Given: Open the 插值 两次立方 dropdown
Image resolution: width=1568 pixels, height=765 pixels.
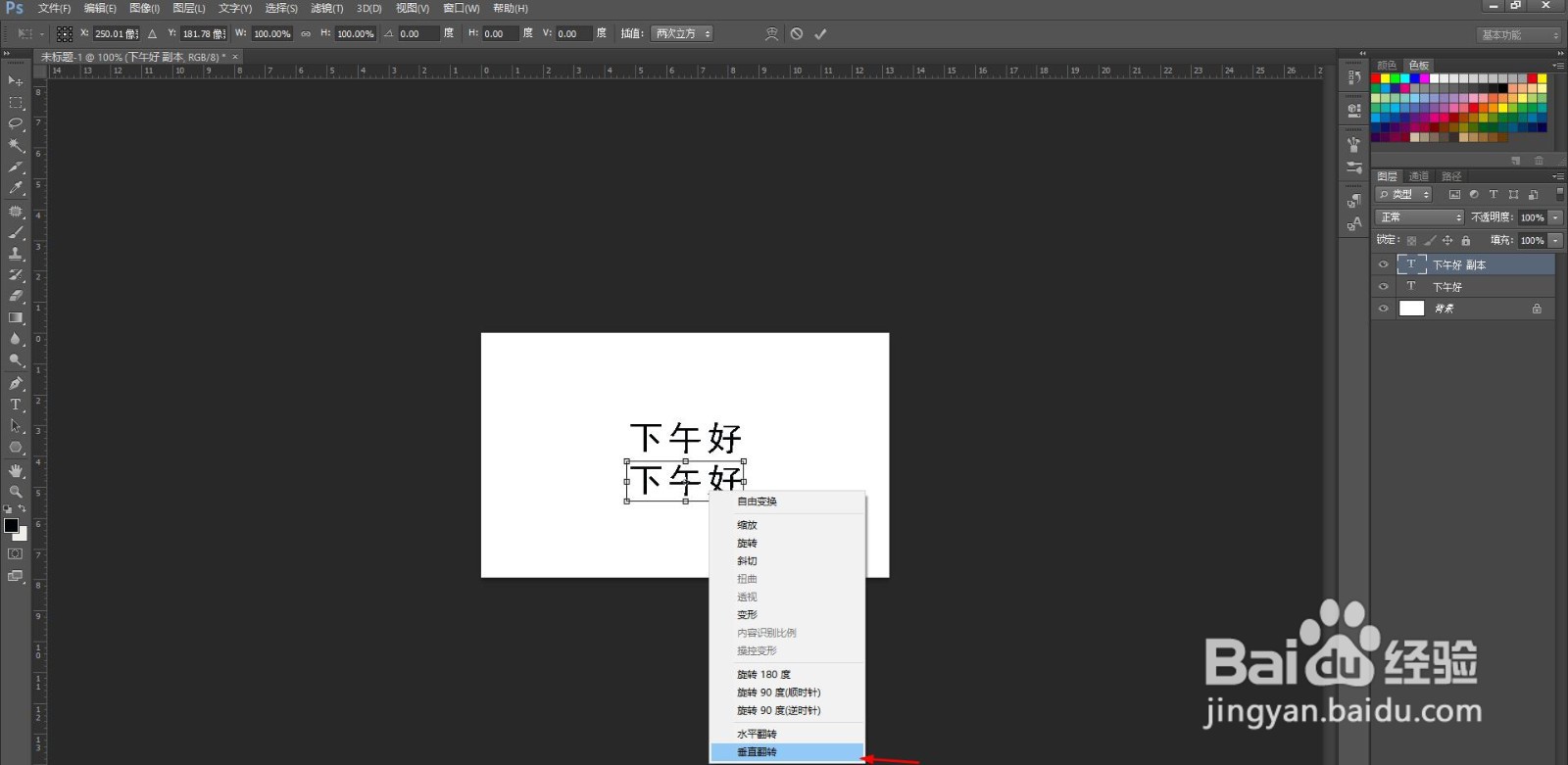Looking at the screenshot, I should [682, 33].
